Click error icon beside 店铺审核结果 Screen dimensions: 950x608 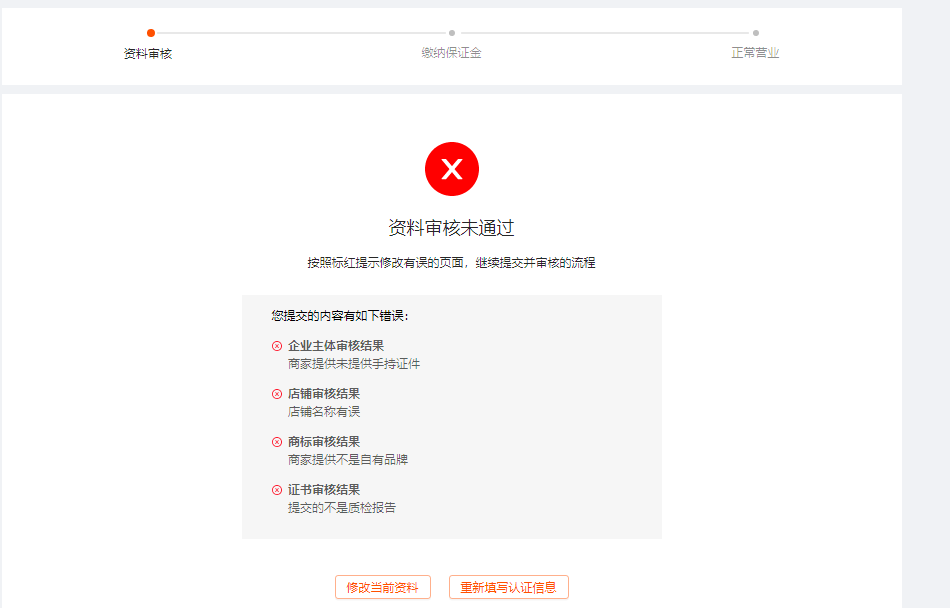click(277, 394)
